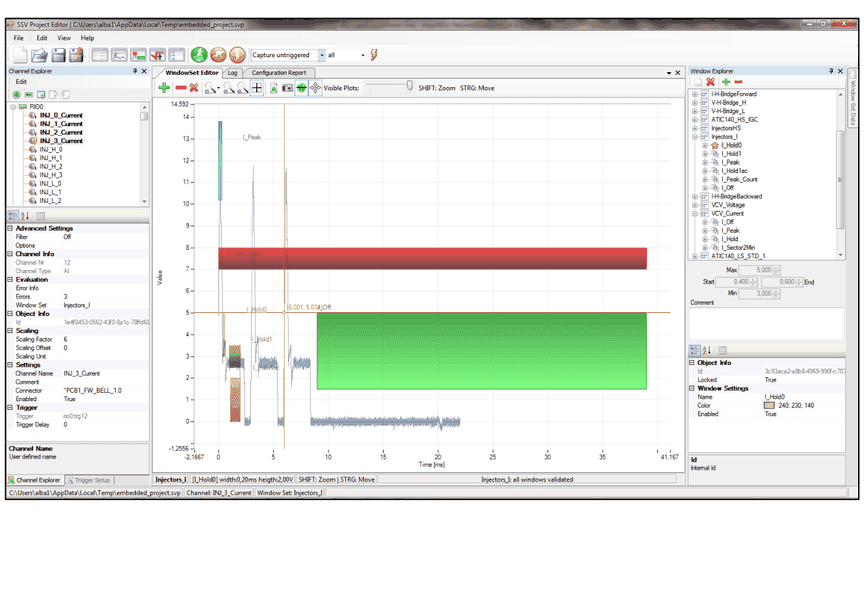The image size is (864, 597).
Task: Select INJ_H_2 channel
Action: pyautogui.click(x=51, y=166)
